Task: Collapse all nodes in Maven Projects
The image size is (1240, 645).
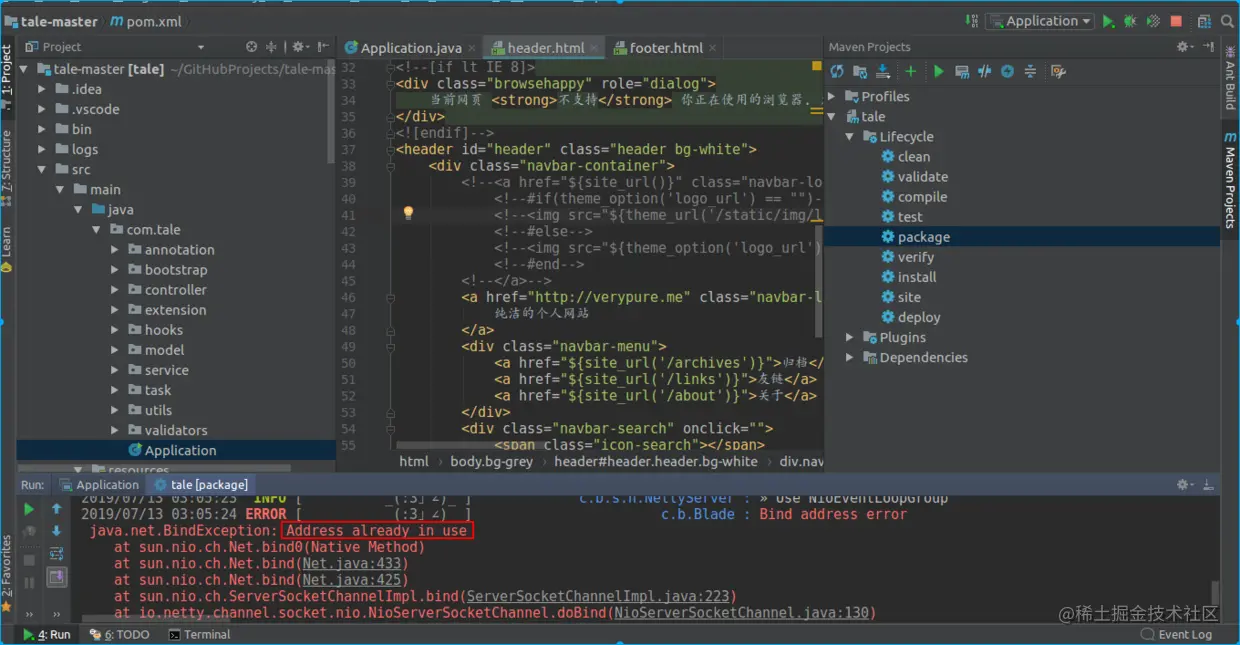Action: click(1030, 71)
